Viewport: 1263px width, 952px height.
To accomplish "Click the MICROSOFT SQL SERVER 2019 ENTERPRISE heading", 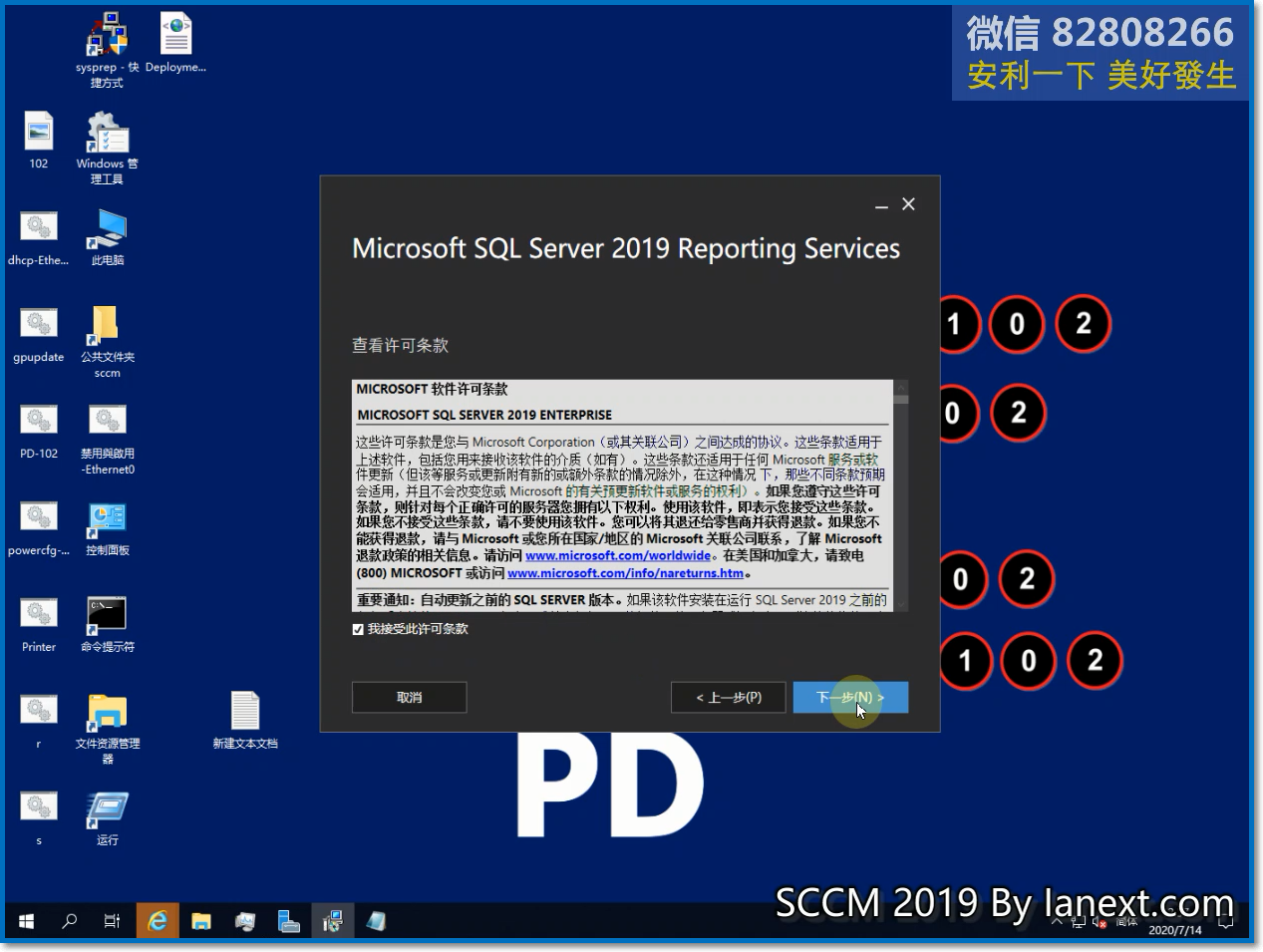I will 484,415.
